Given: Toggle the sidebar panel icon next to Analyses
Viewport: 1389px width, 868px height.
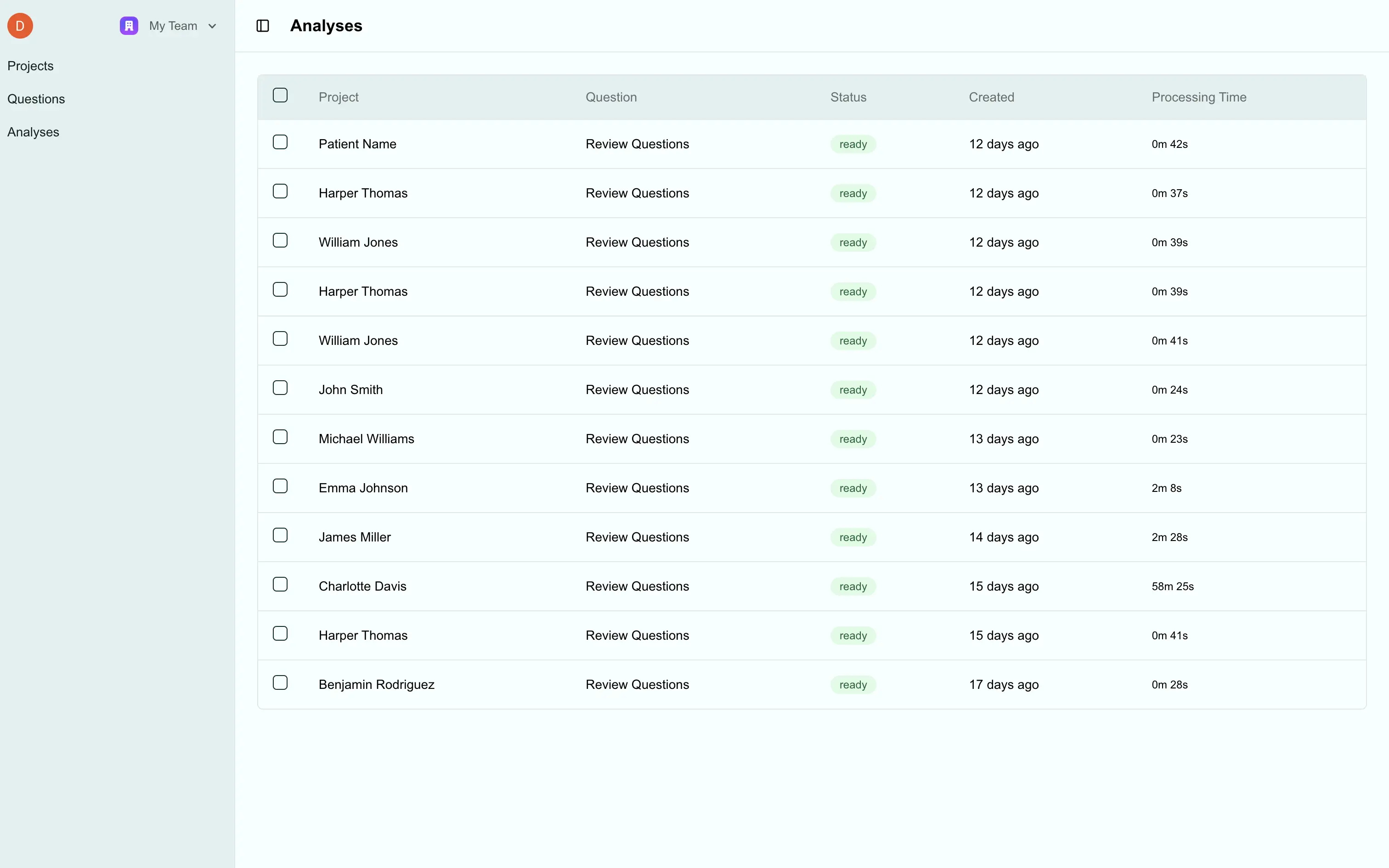Looking at the screenshot, I should click(x=263, y=25).
